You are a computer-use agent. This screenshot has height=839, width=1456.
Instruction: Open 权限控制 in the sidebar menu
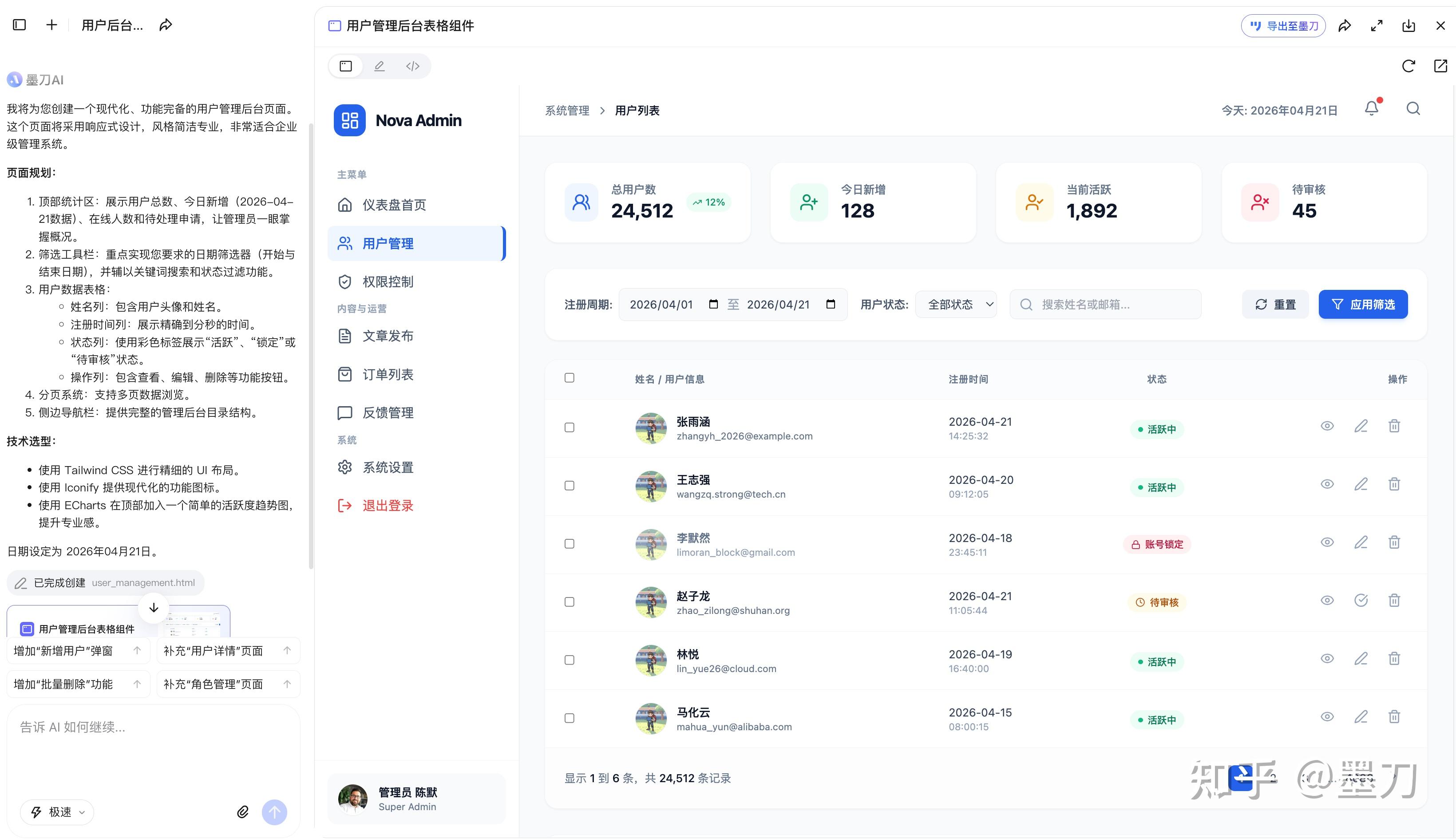click(388, 282)
